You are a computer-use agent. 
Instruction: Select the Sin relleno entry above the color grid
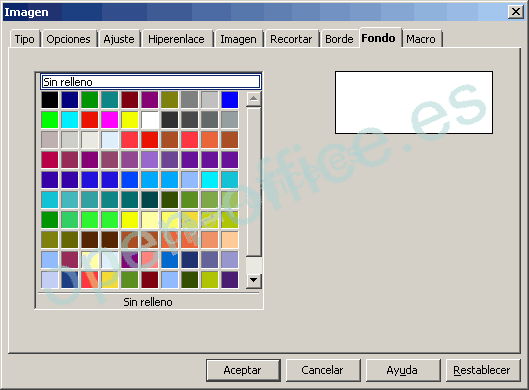coord(150,82)
